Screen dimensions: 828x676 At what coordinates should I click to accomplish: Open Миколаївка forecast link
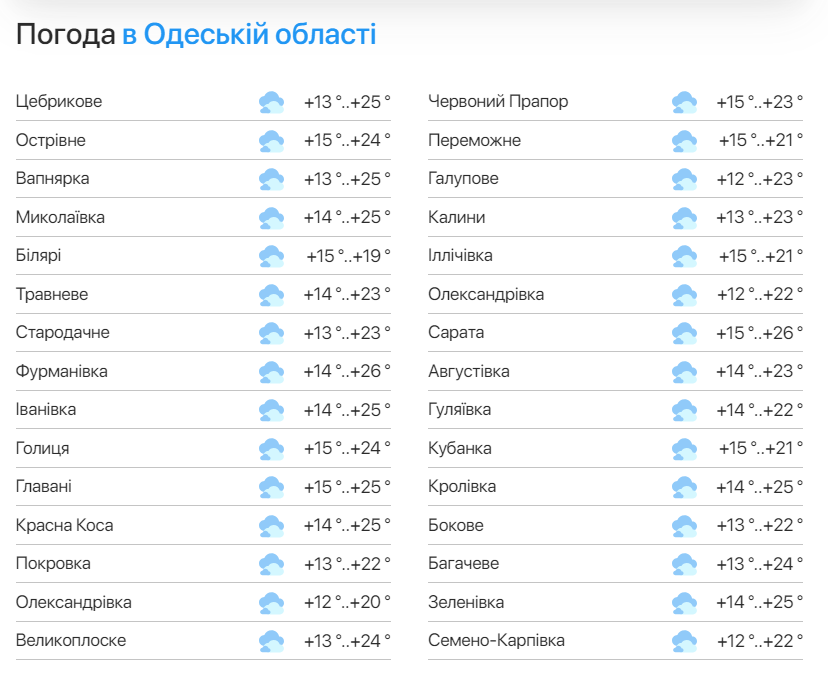(60, 217)
